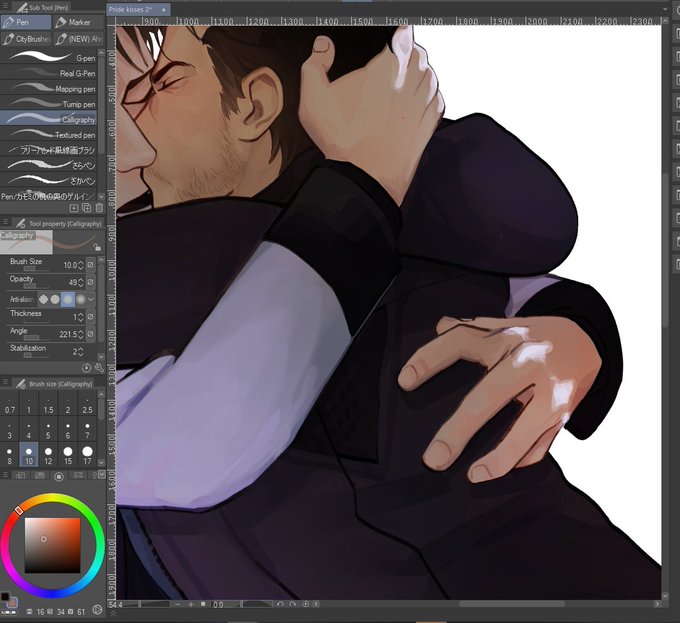The image size is (680, 623).
Task: Choose the Turnip pen brush
Action: pos(49,104)
